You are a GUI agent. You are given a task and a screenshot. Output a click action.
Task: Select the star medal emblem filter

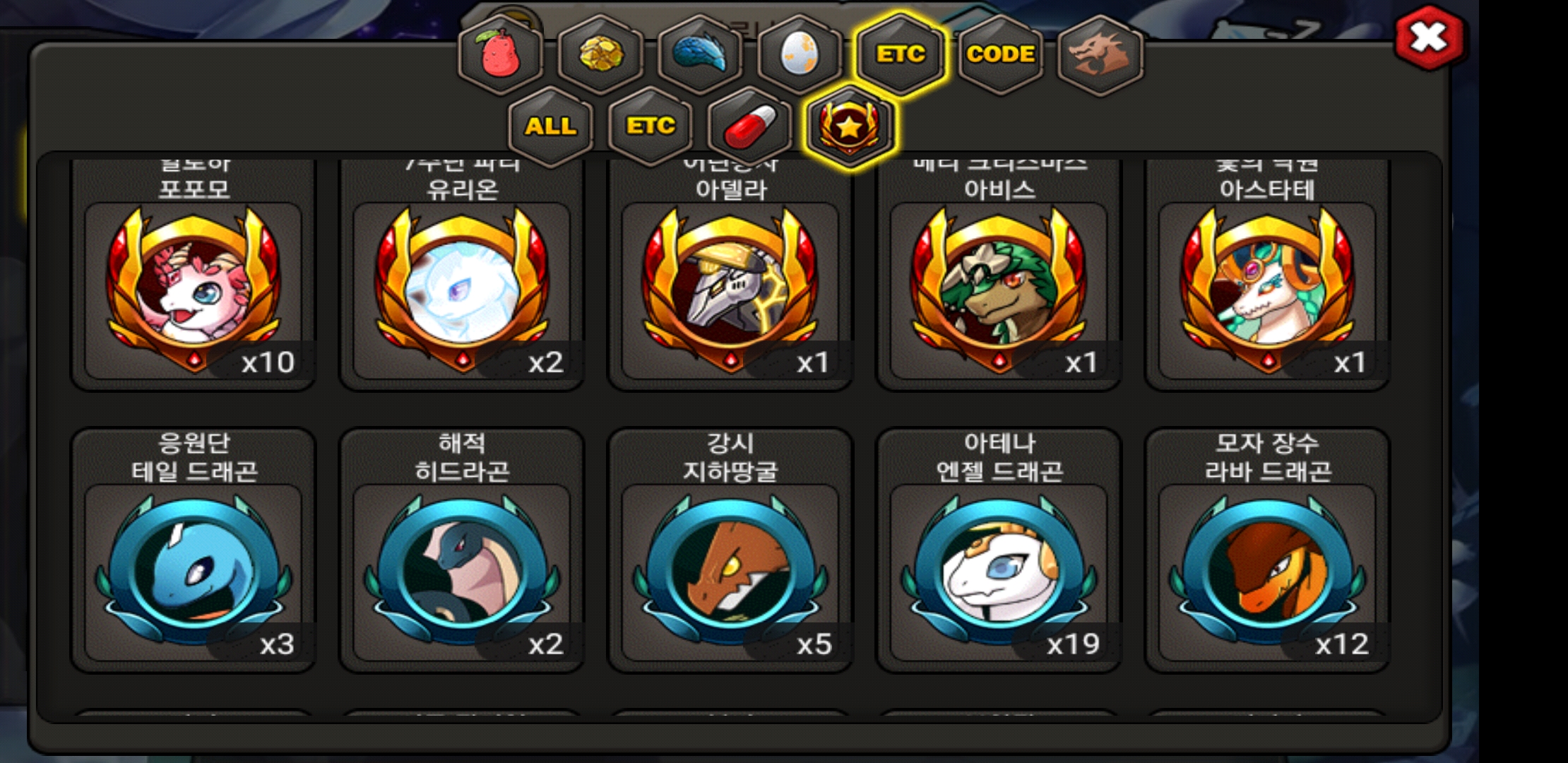point(850,126)
